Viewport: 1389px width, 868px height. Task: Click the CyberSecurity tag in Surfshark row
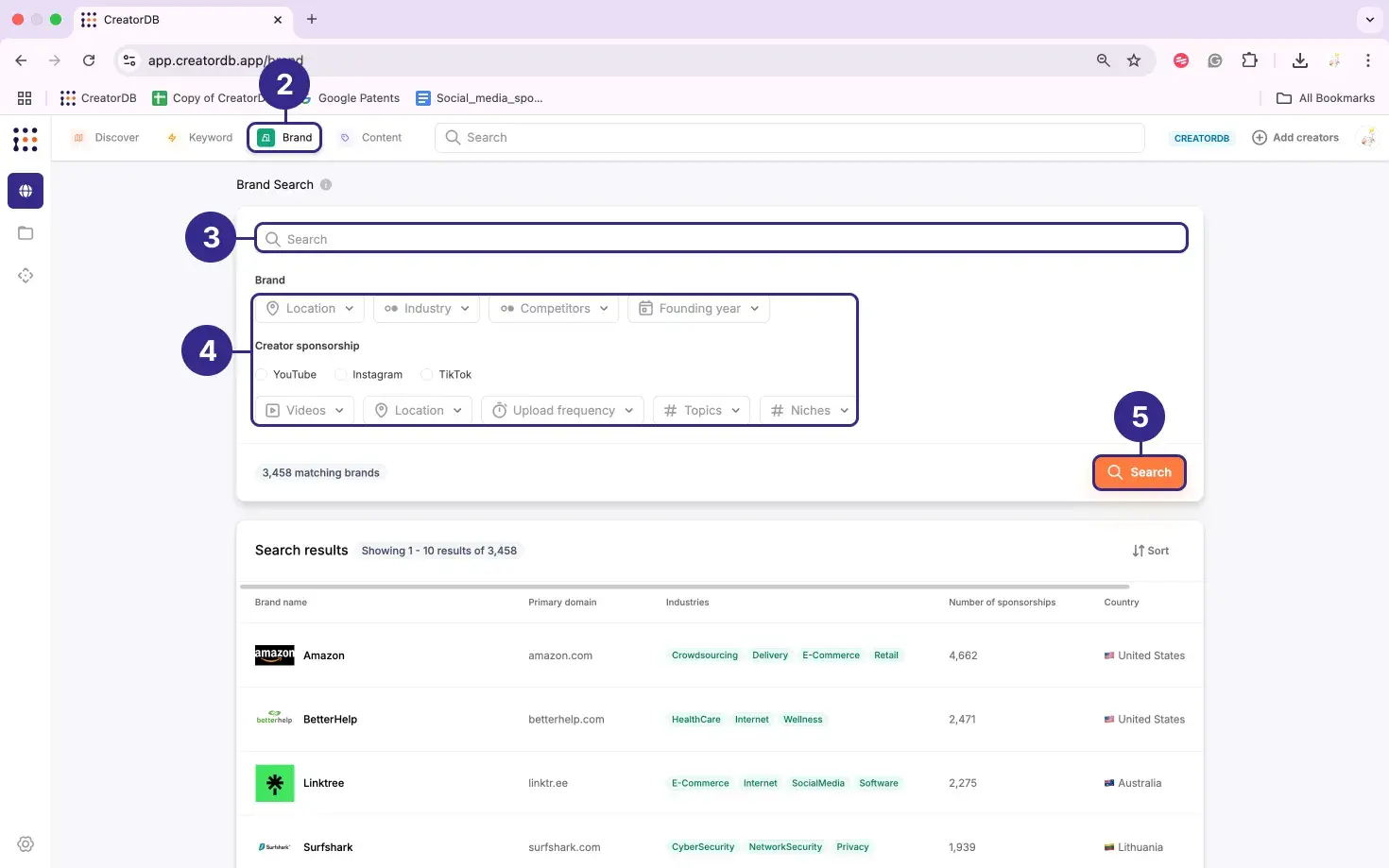(702, 847)
